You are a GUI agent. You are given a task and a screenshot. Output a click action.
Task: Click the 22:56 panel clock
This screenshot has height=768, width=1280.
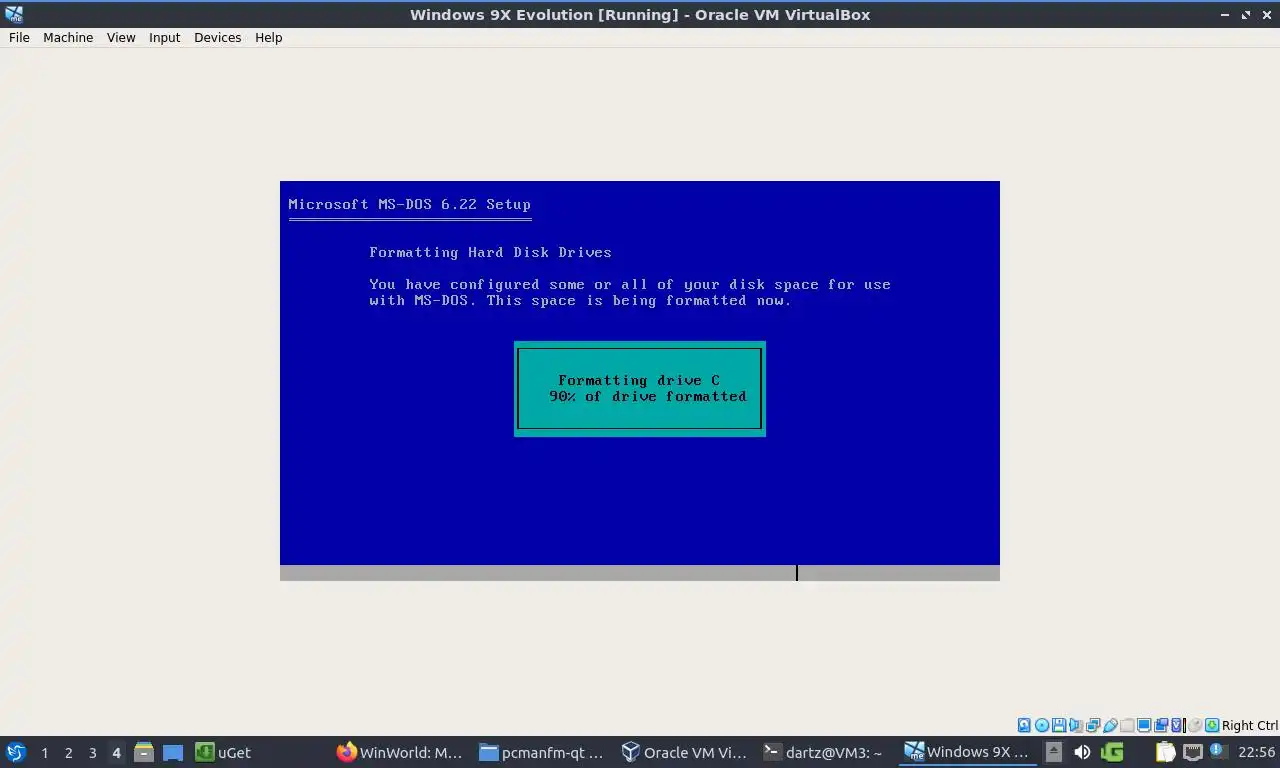click(x=1256, y=752)
